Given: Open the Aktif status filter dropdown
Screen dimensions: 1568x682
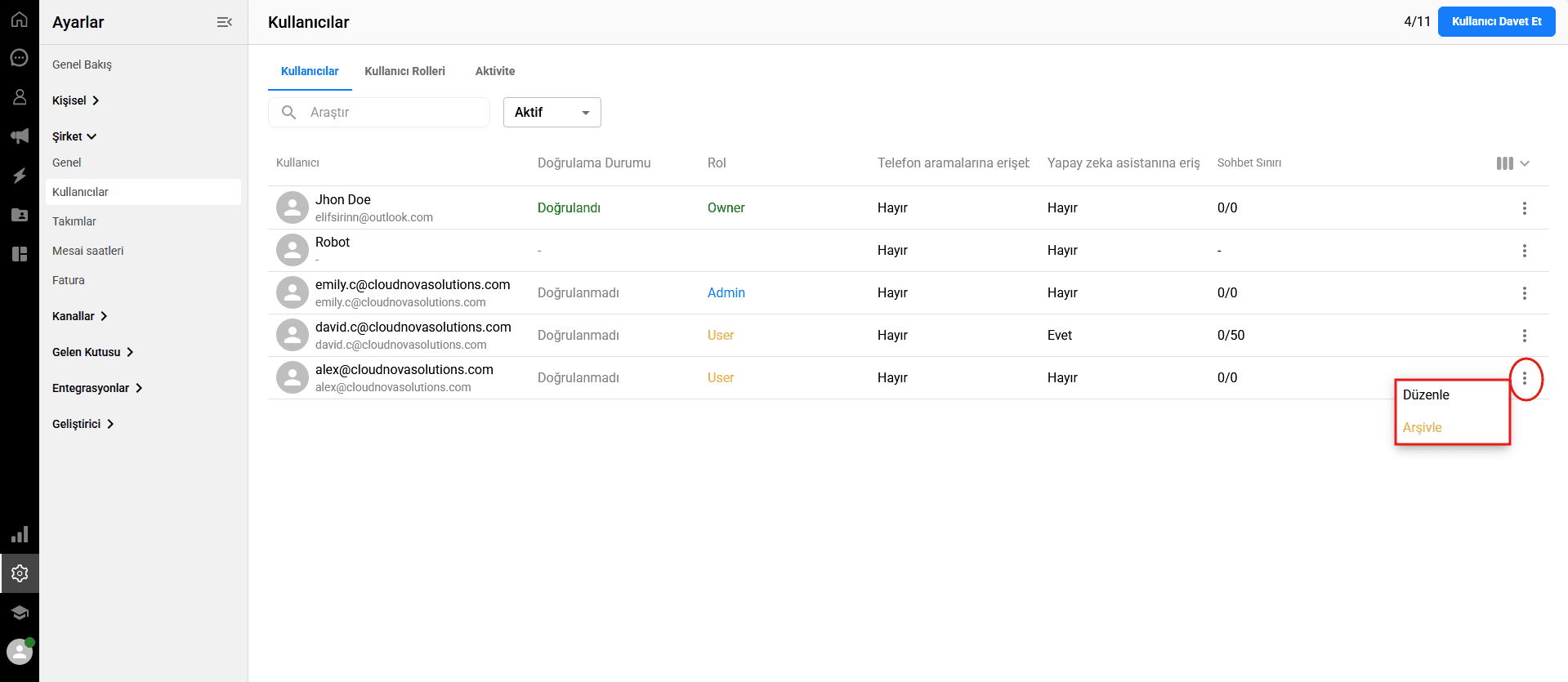Looking at the screenshot, I should click(552, 112).
